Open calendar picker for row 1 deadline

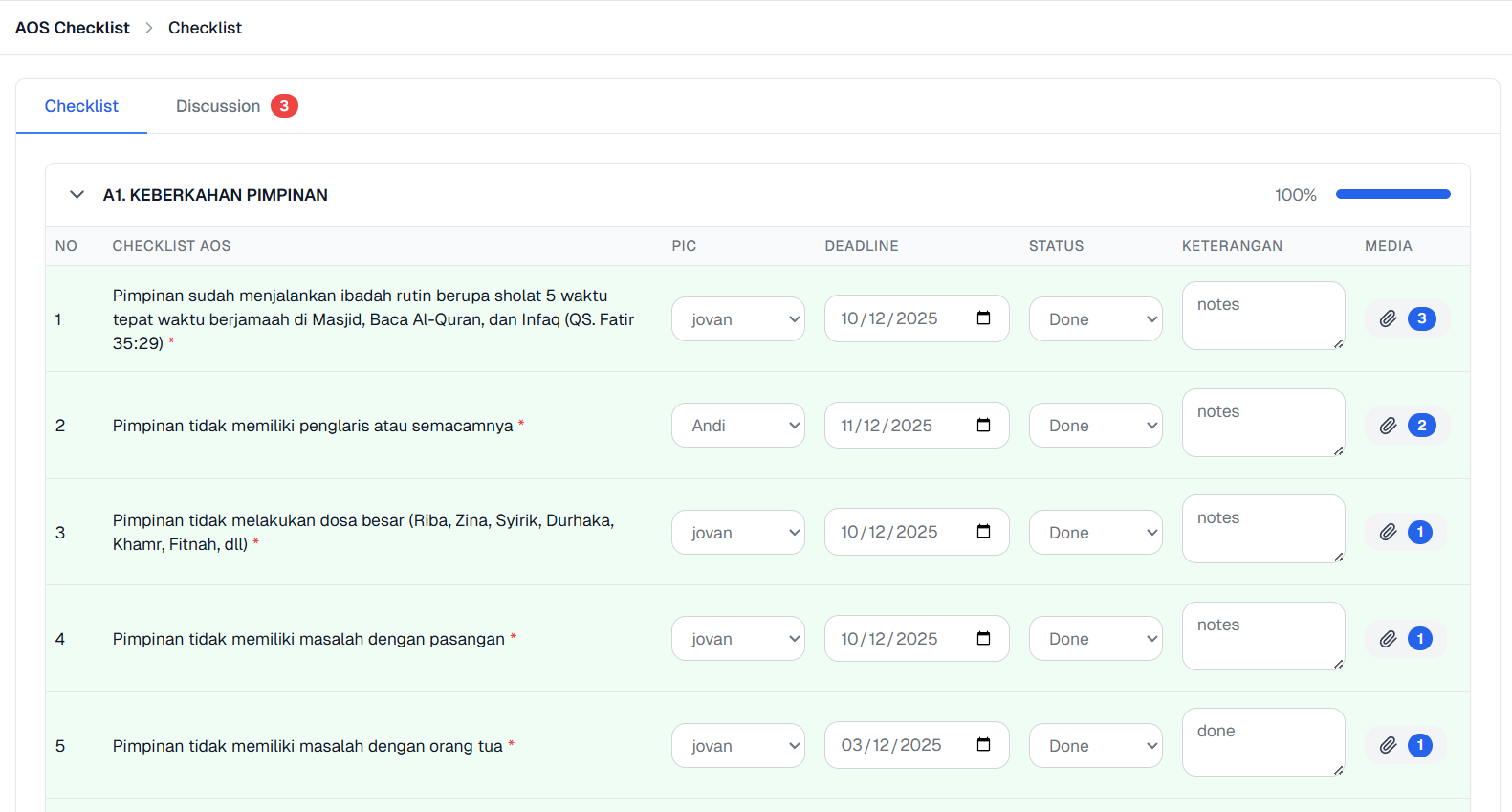point(983,318)
